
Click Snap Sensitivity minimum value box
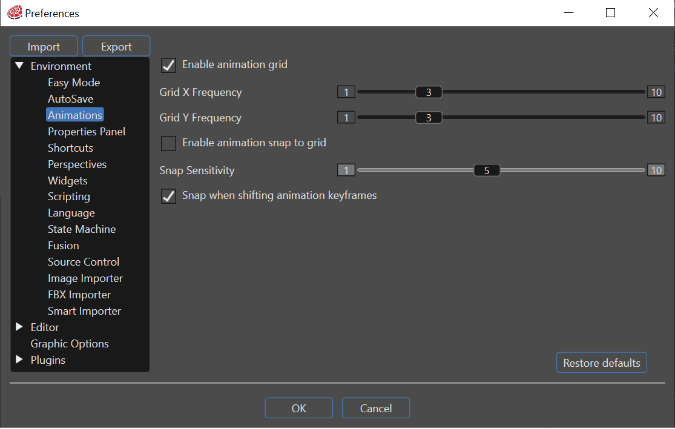[x=346, y=170]
